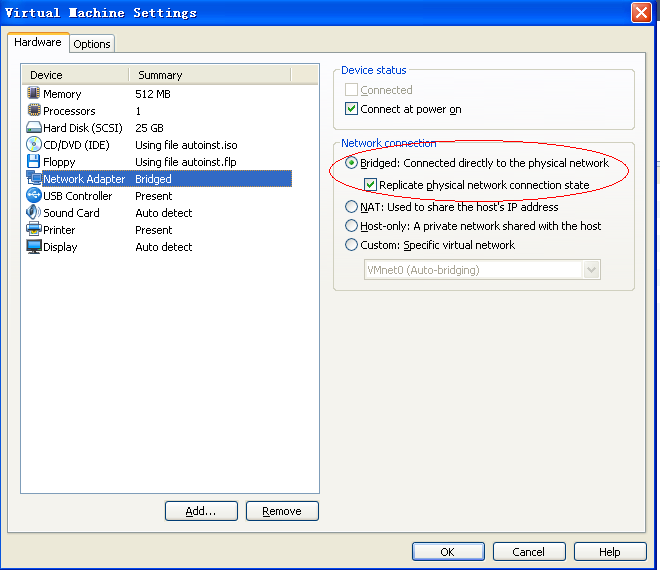Click the Bridged summary cell
Viewport: 660px width, 570px height.
pos(153,179)
